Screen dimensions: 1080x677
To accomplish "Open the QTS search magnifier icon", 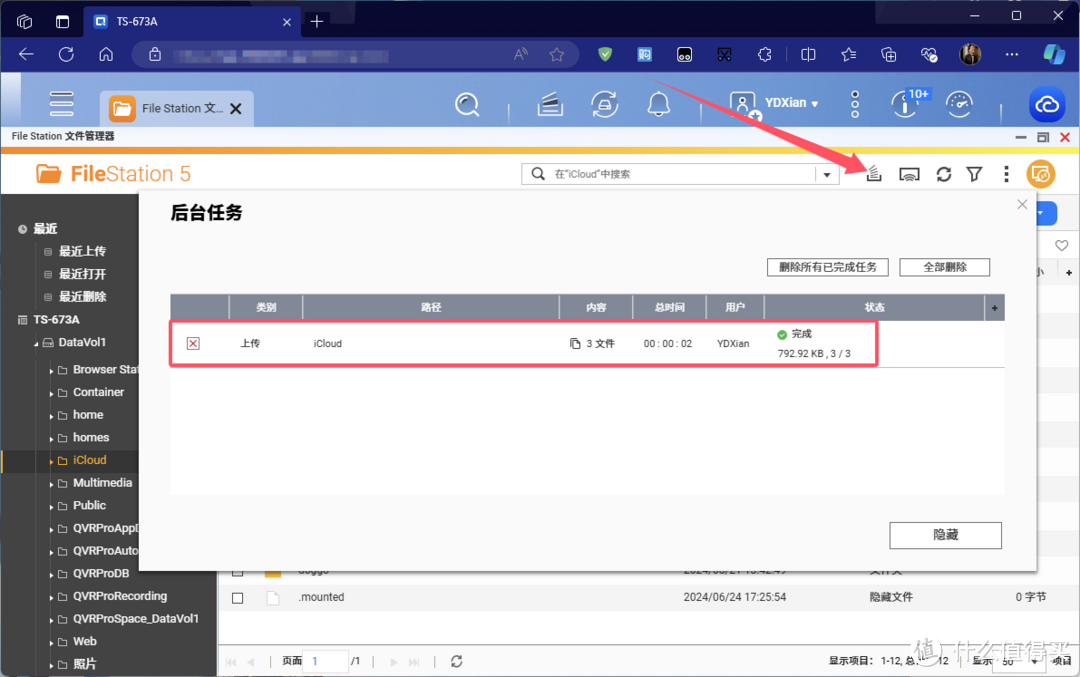I will click(467, 104).
